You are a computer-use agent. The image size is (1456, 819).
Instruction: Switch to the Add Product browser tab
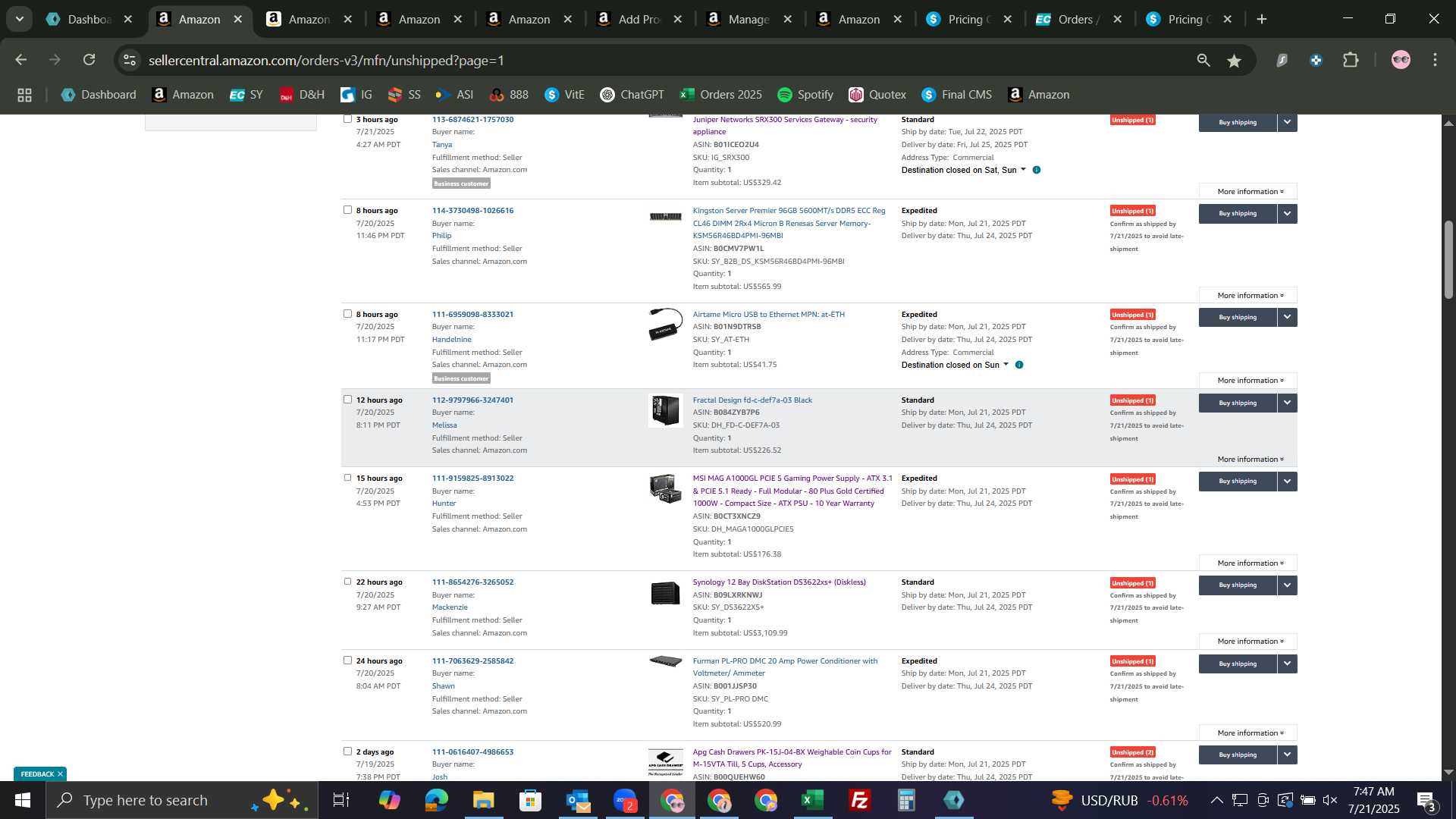pyautogui.click(x=640, y=19)
